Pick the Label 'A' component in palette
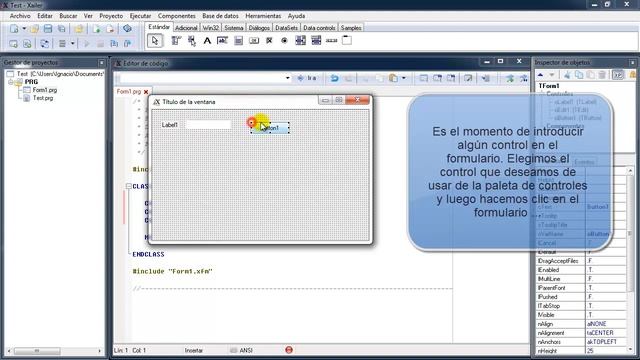This screenshot has height=360, width=640. point(207,40)
